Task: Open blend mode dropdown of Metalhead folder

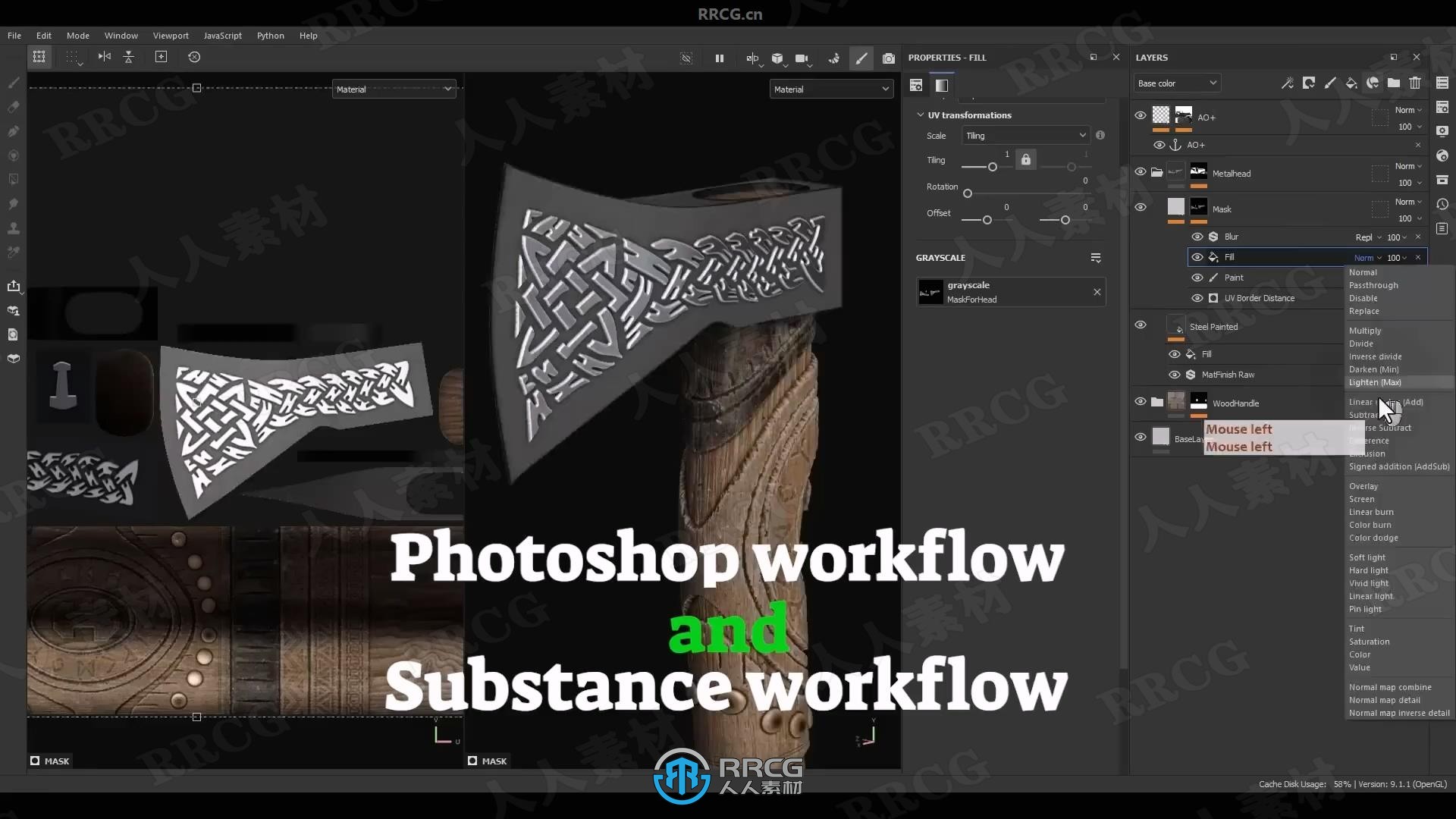Action: pyautogui.click(x=1408, y=166)
